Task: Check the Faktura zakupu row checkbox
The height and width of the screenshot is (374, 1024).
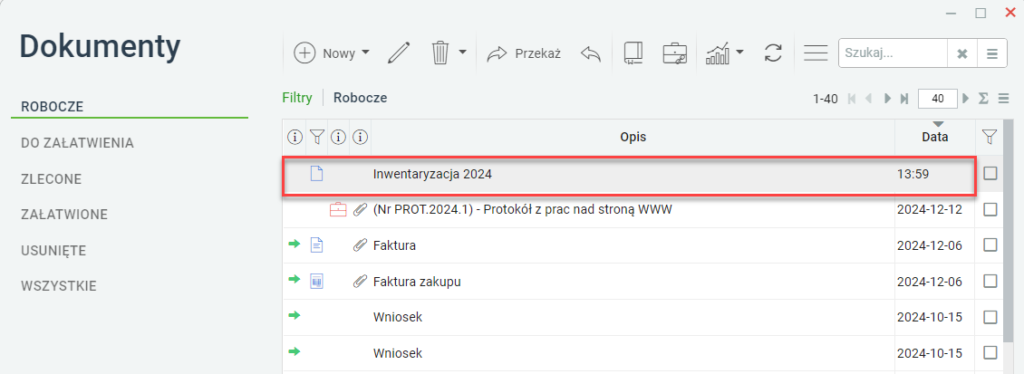Action: coord(991,281)
